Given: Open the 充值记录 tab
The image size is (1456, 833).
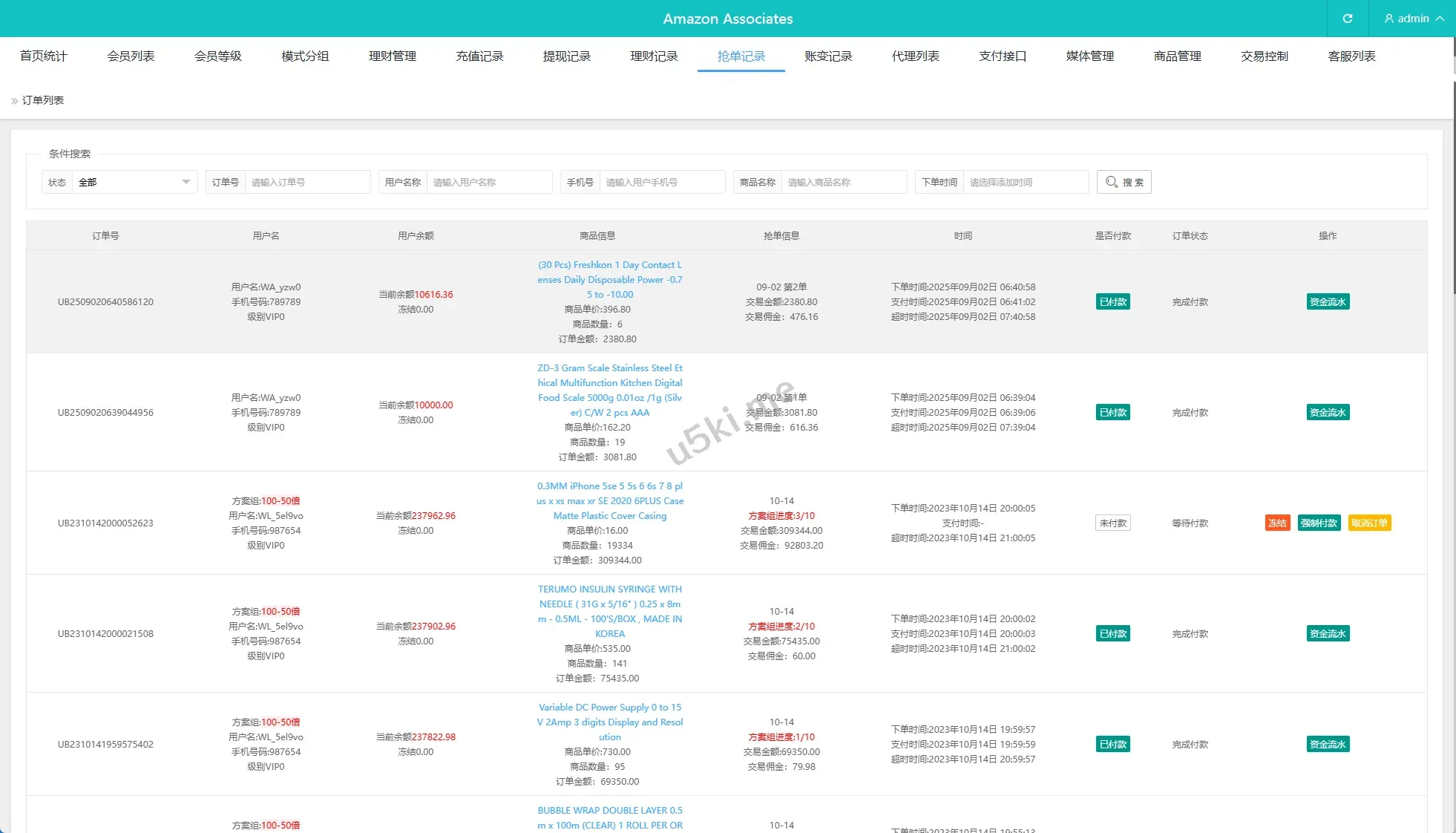Looking at the screenshot, I should (479, 56).
